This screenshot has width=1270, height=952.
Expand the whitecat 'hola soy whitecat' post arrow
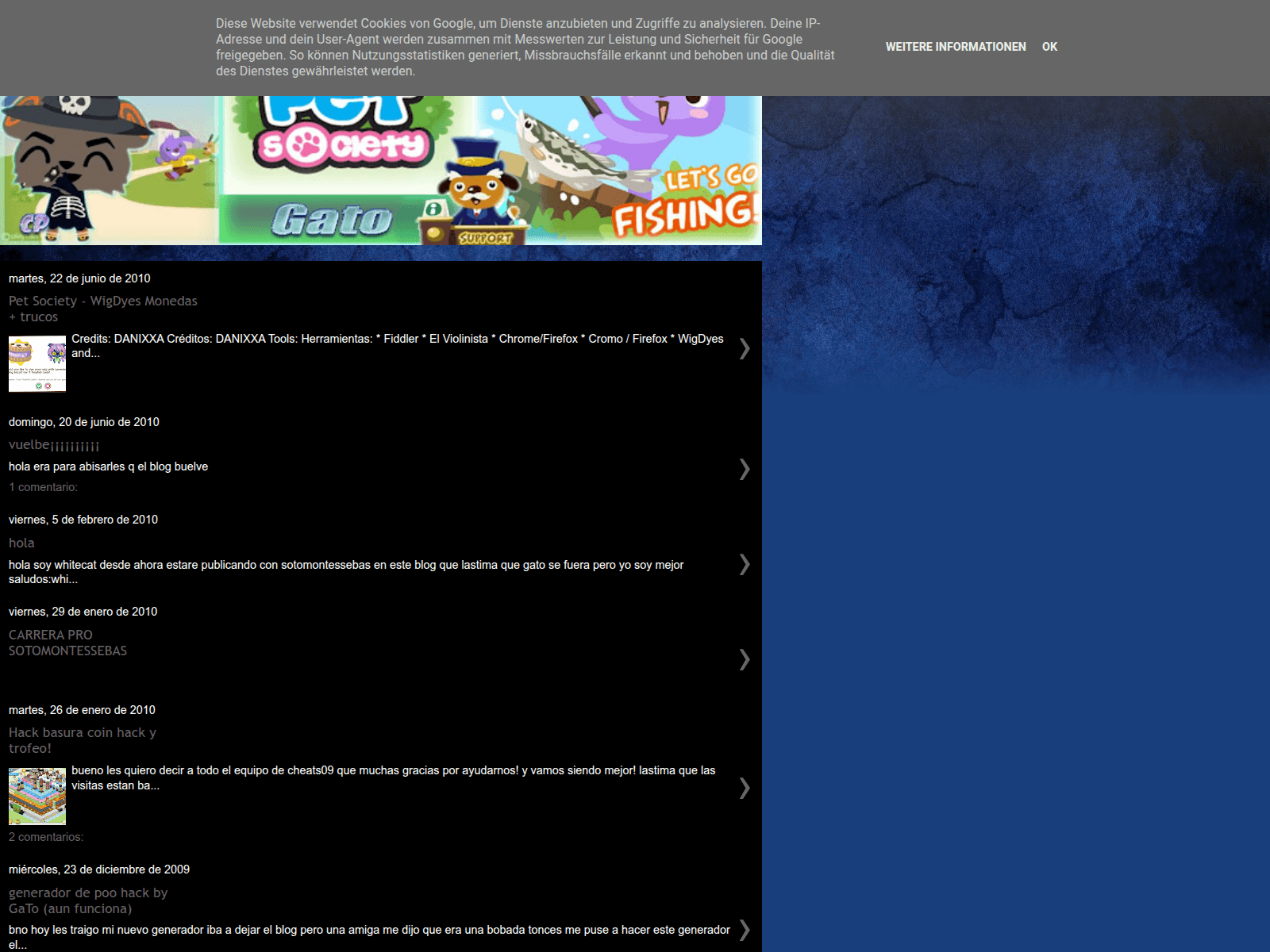745,564
